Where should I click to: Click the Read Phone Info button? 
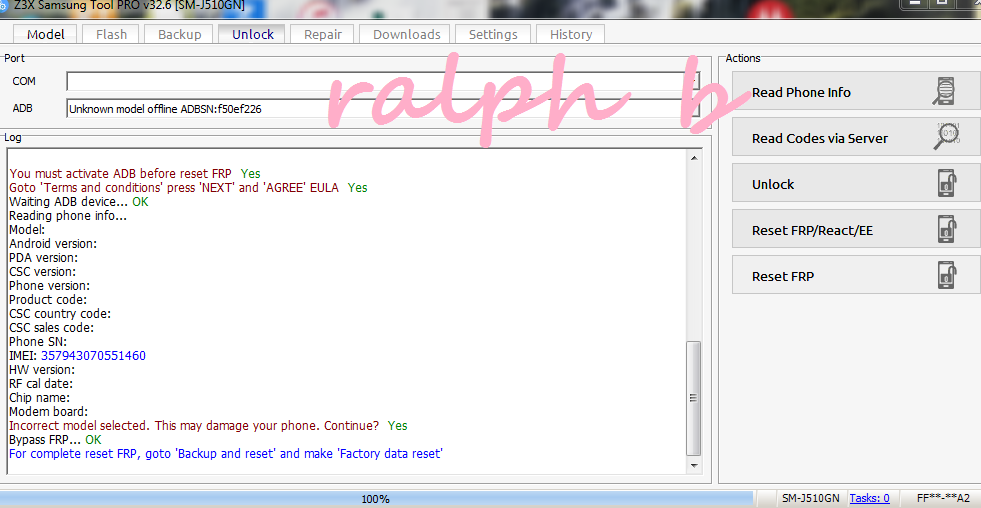pos(856,92)
